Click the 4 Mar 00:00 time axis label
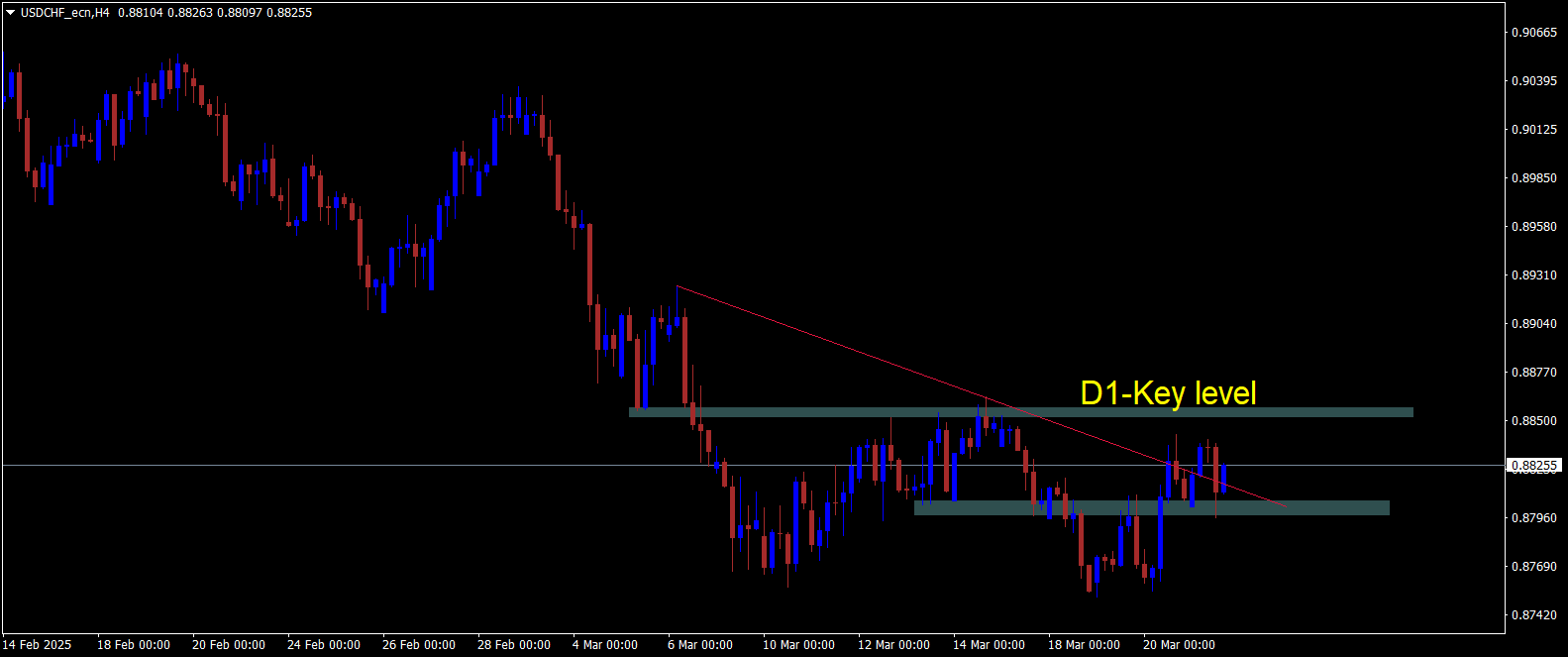The width and height of the screenshot is (1568, 657). pyautogui.click(x=605, y=645)
